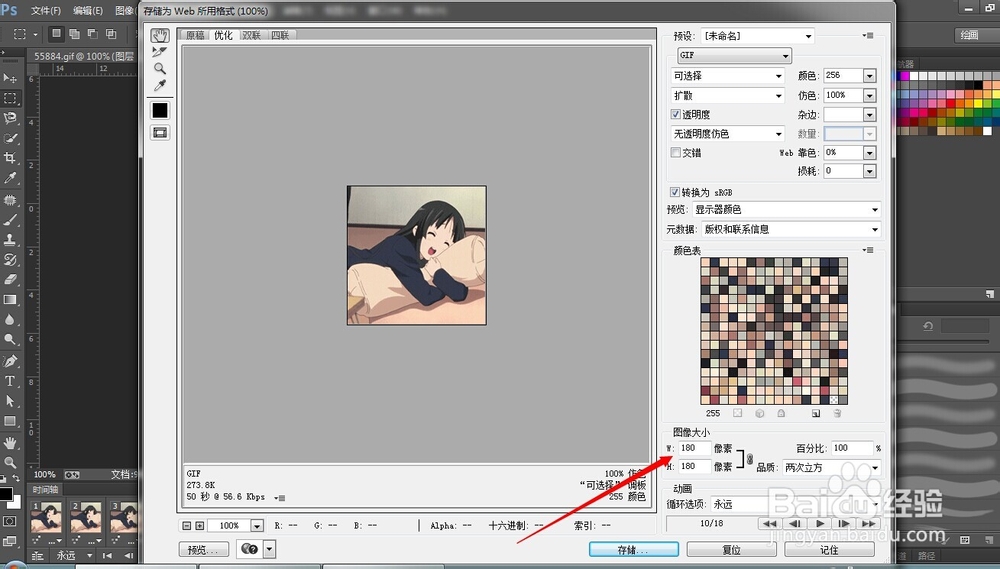Delete selected color trash icon under color table

coord(837,413)
